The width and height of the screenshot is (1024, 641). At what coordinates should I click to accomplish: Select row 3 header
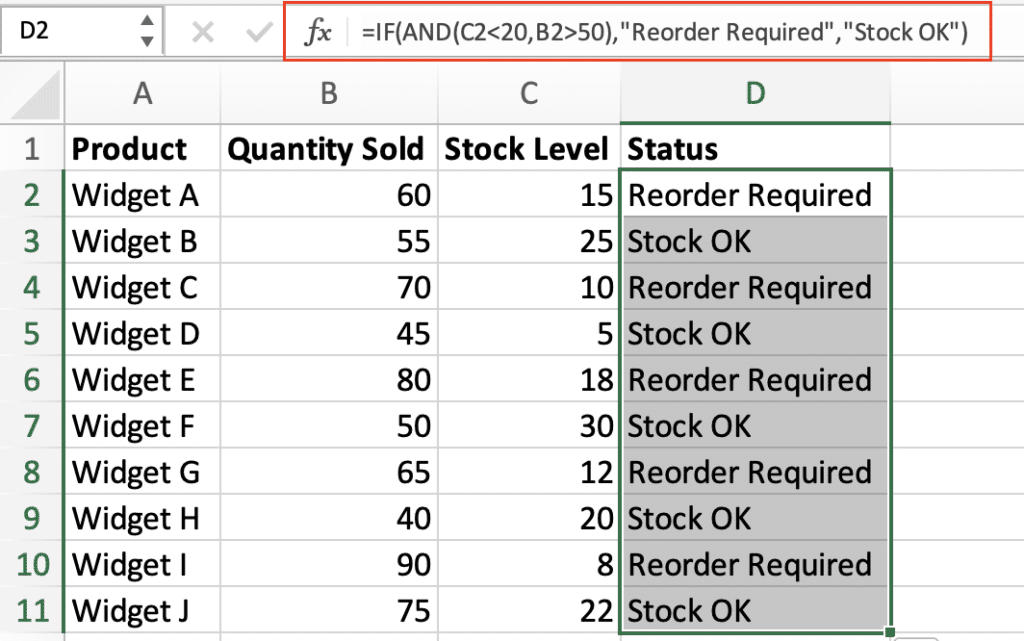31,241
